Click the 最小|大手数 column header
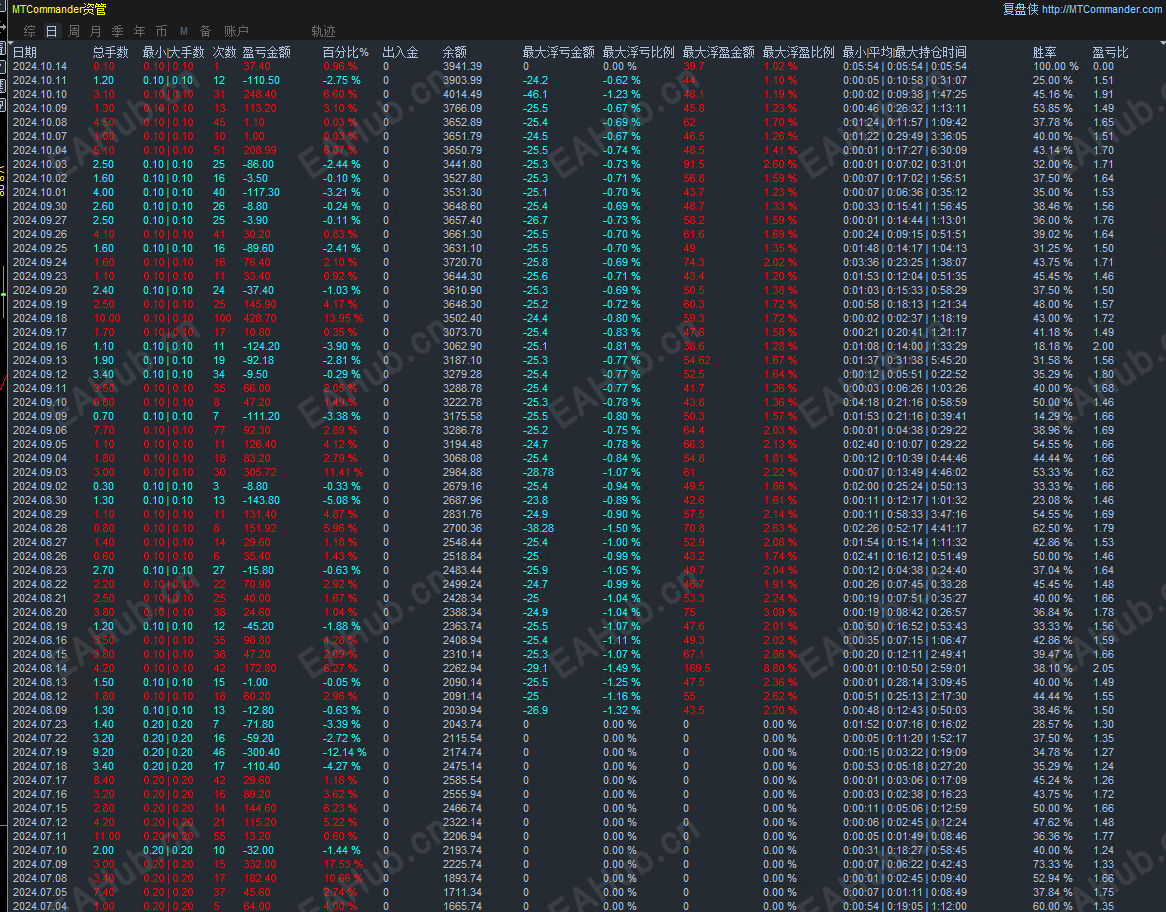This screenshot has height=912, width=1166. (173, 52)
